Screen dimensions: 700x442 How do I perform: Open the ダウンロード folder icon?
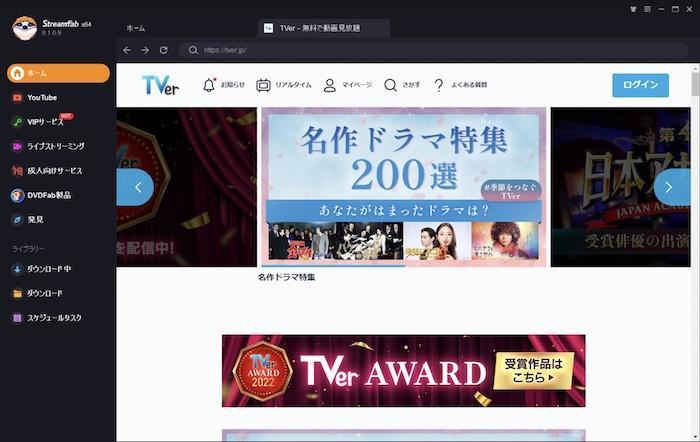click(x=17, y=293)
